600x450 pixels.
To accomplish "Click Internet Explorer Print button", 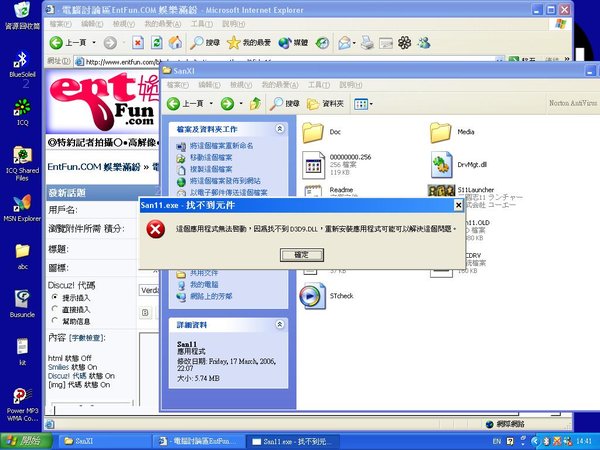I will pos(367,42).
